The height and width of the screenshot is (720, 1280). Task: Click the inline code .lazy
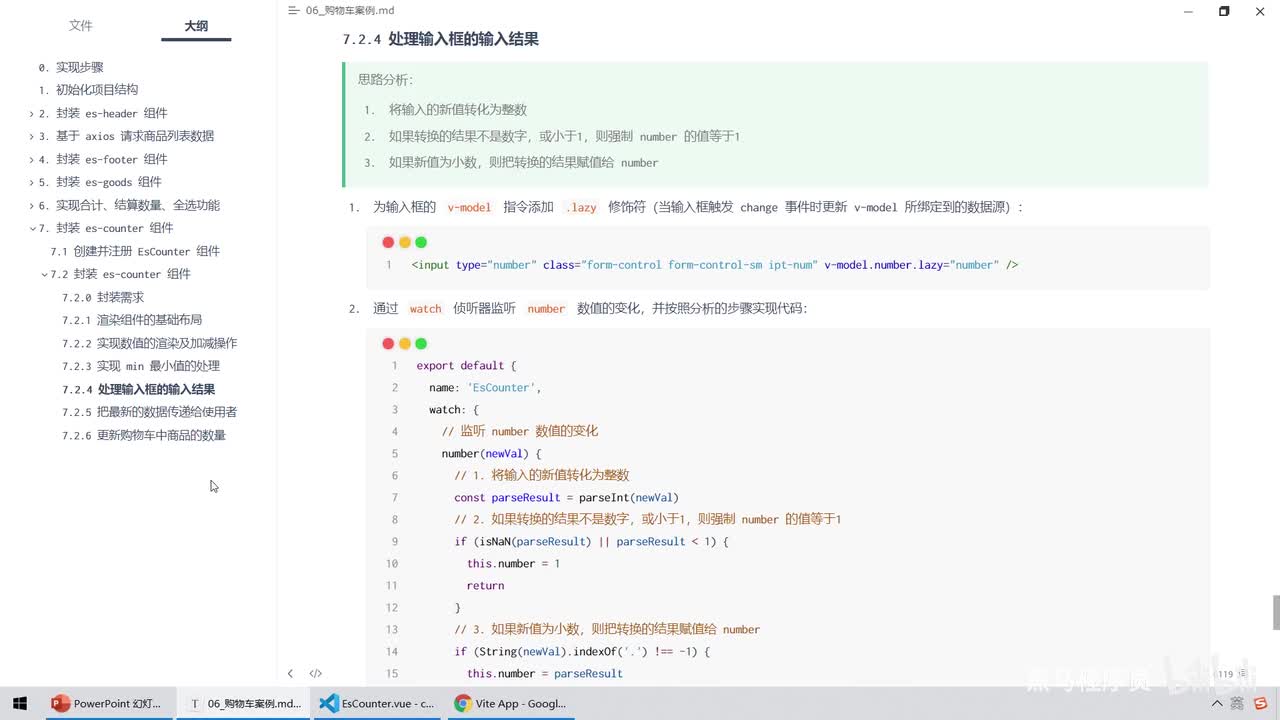[x=581, y=207]
